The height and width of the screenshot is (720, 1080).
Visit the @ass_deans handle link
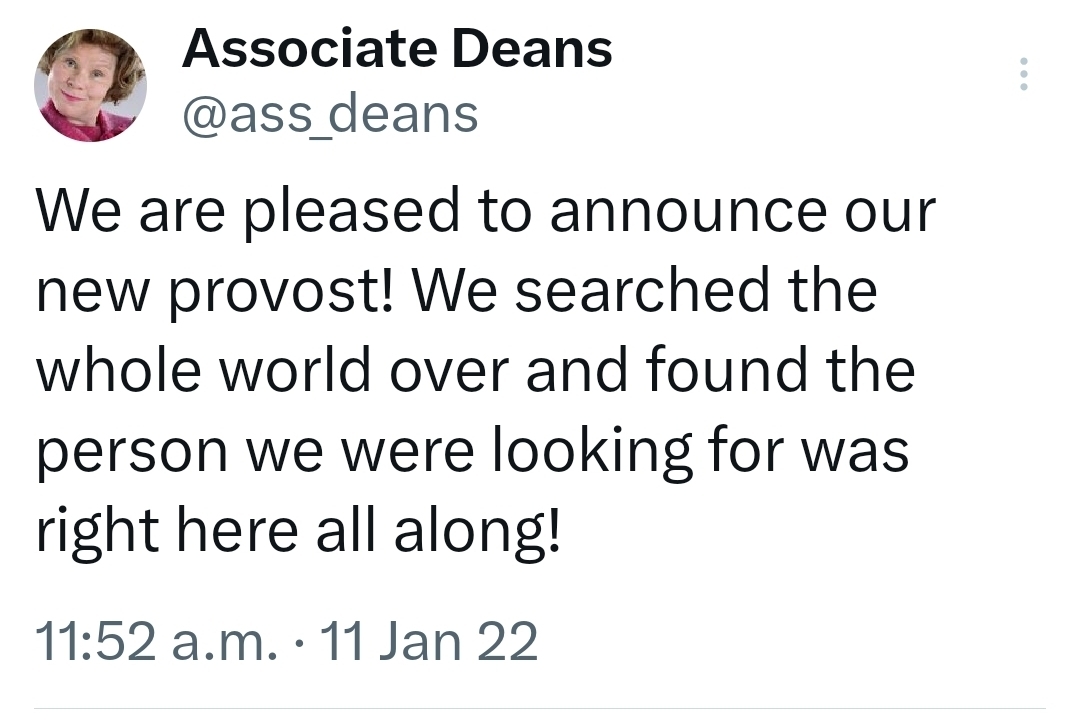point(329,114)
